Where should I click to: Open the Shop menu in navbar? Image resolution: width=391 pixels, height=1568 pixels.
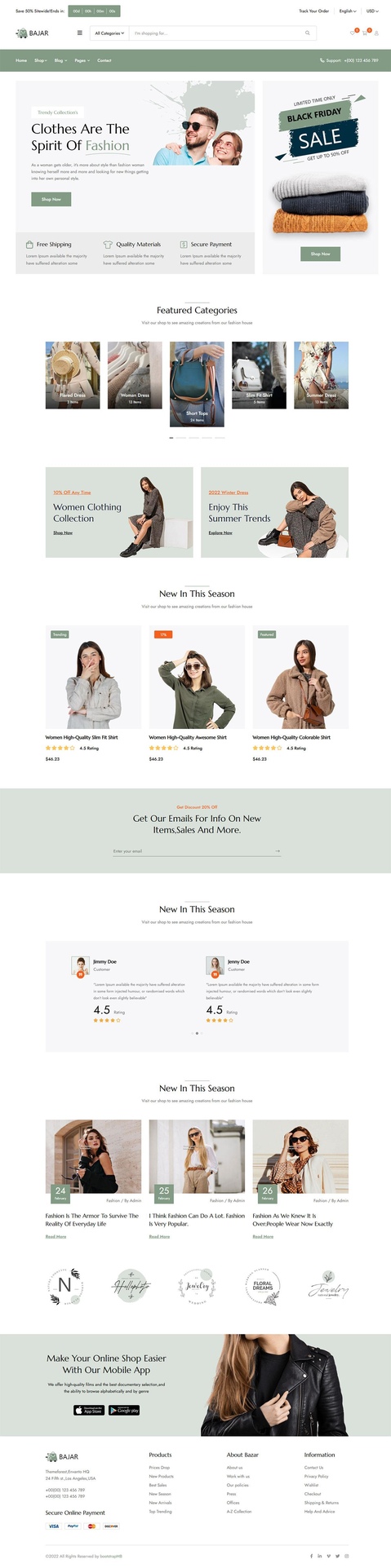[x=40, y=60]
